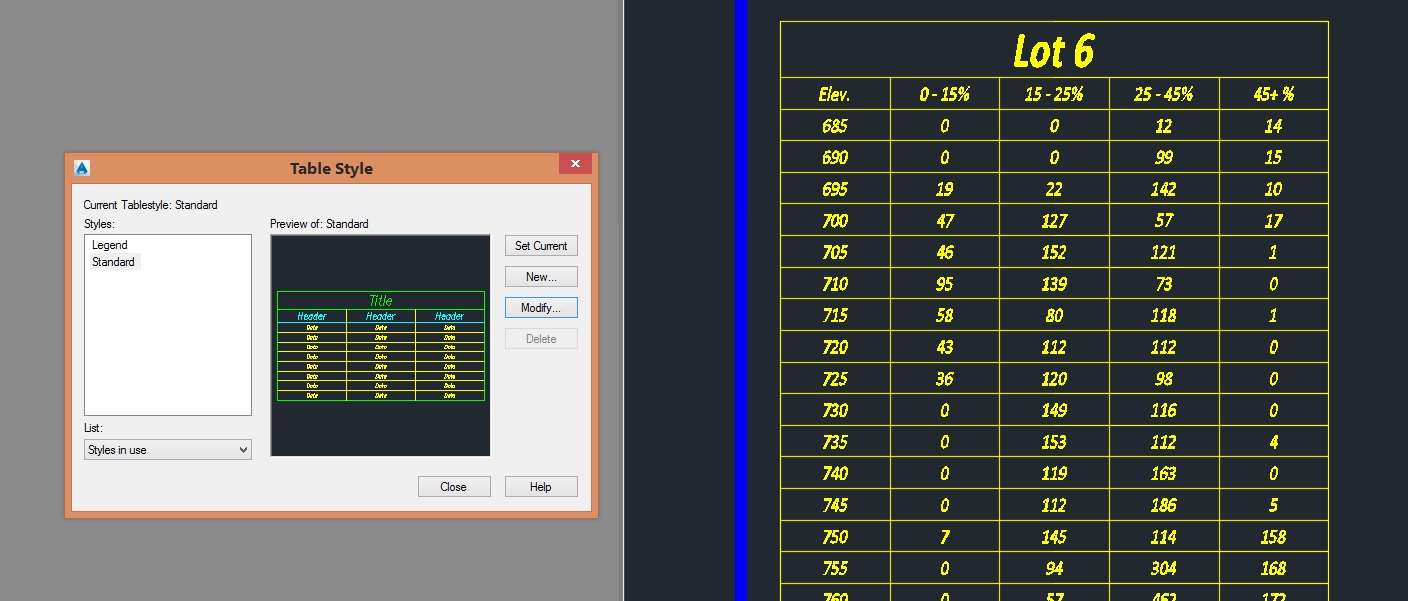Screen dimensions: 1408x601
Task: Select the Legend table style
Action: tap(109, 245)
